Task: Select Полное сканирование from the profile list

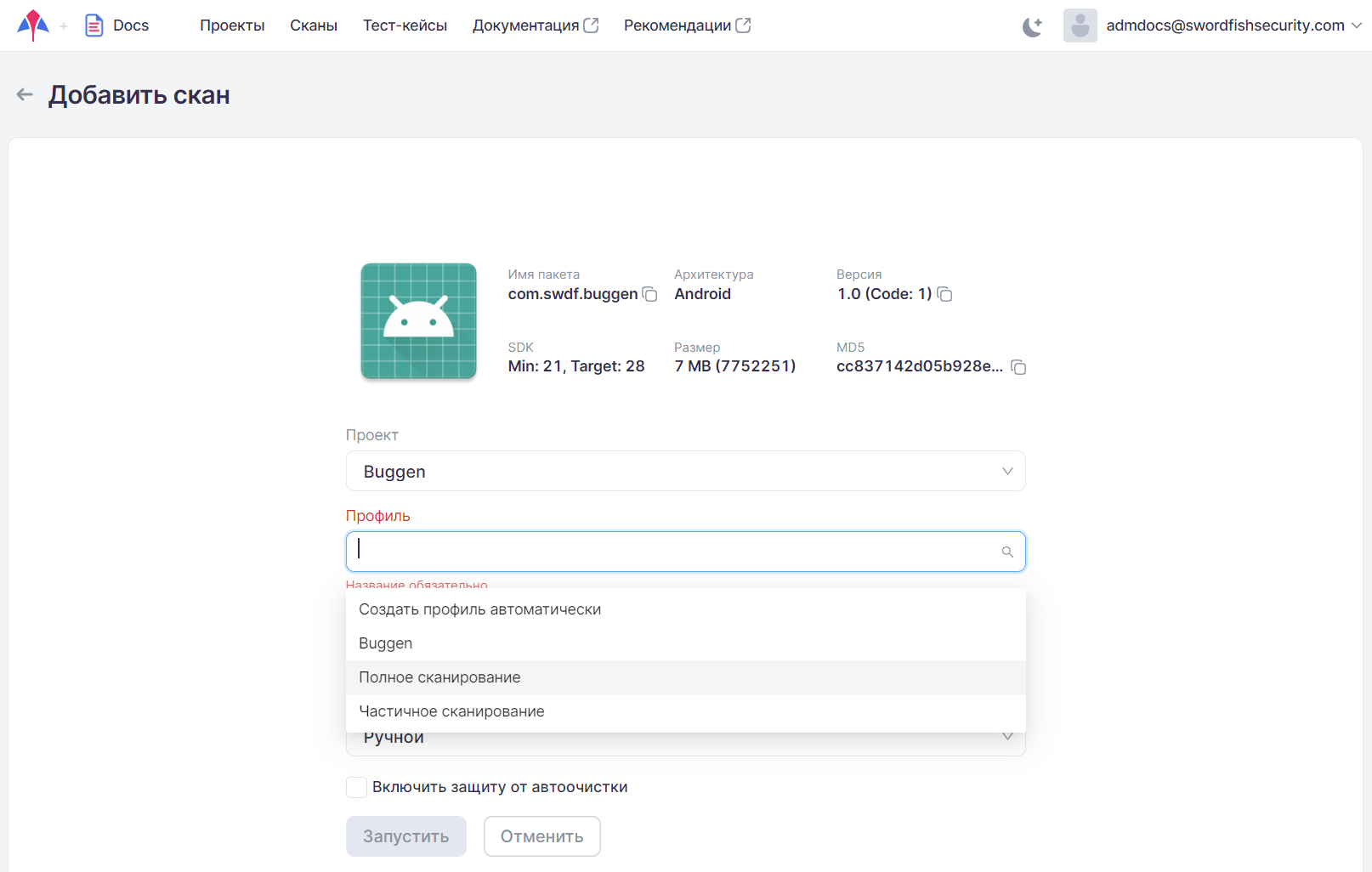Action: (x=439, y=677)
